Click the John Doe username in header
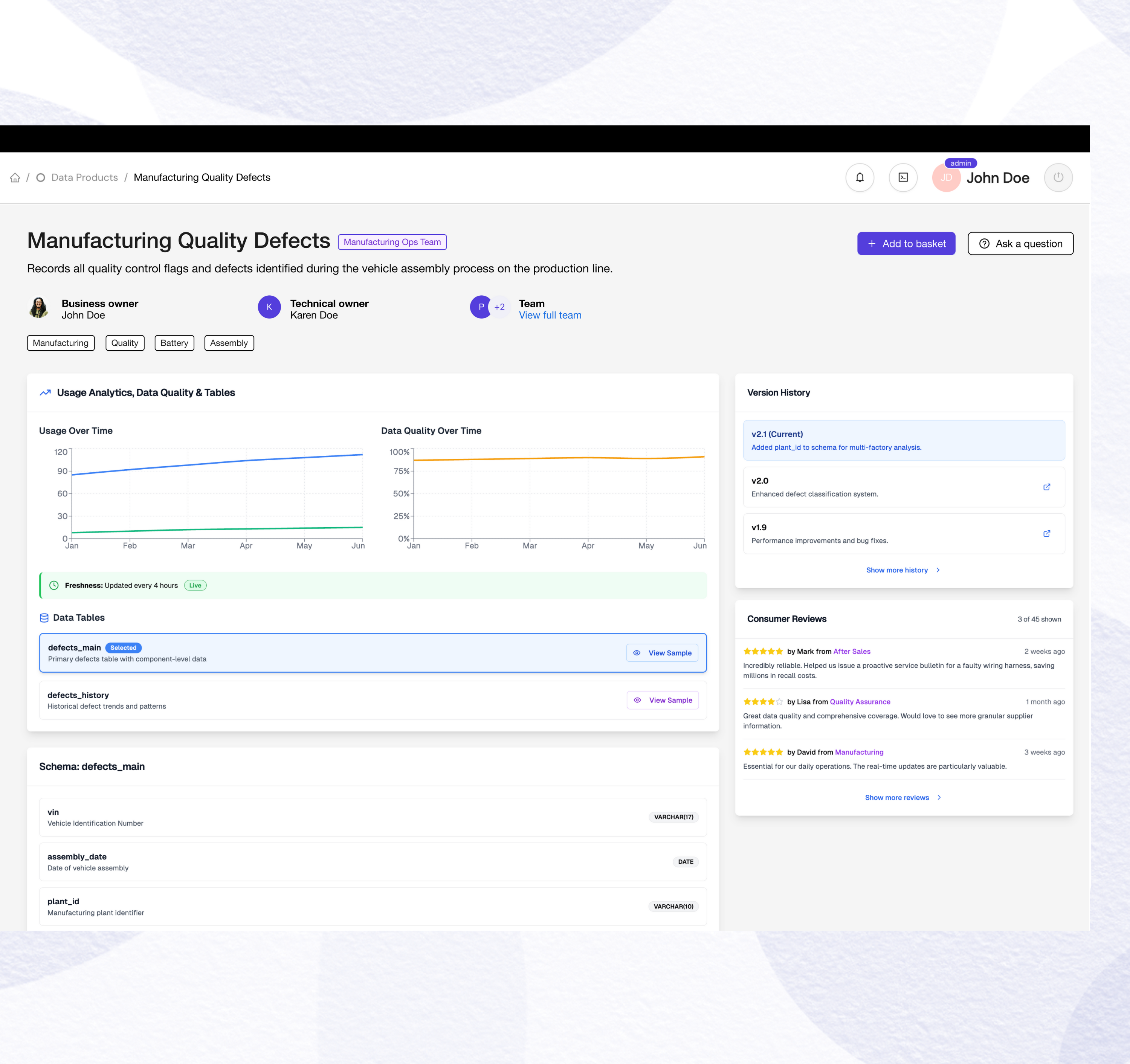This screenshot has height=1064, width=1130. click(997, 178)
